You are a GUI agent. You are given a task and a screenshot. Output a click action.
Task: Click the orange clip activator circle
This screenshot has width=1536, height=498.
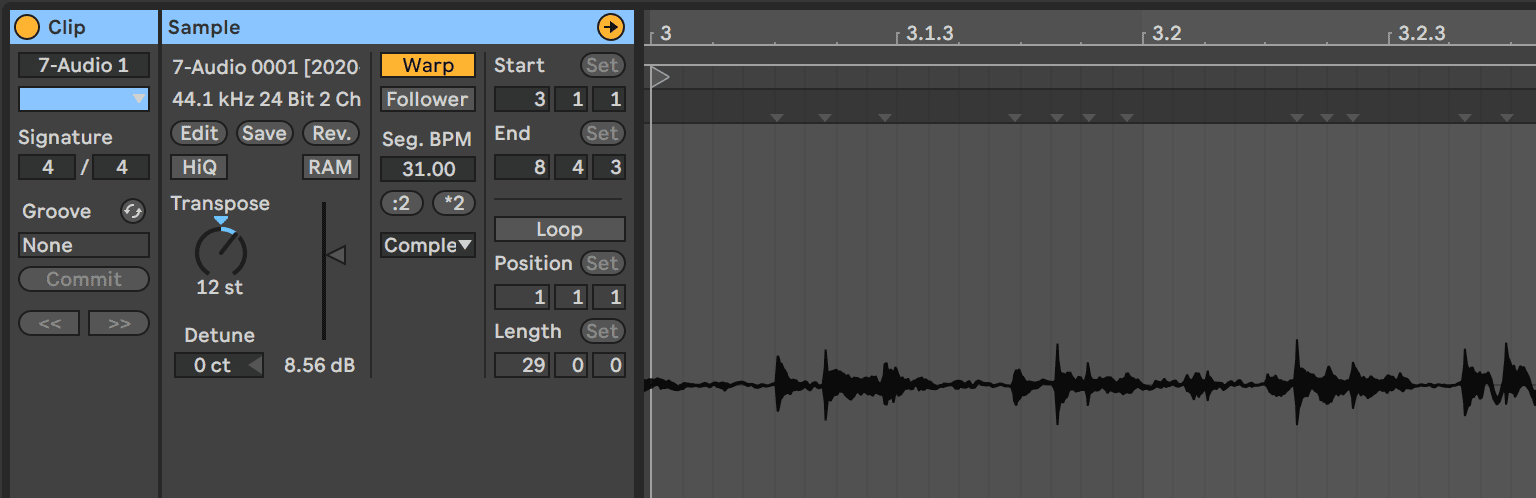pyautogui.click(x=27, y=27)
